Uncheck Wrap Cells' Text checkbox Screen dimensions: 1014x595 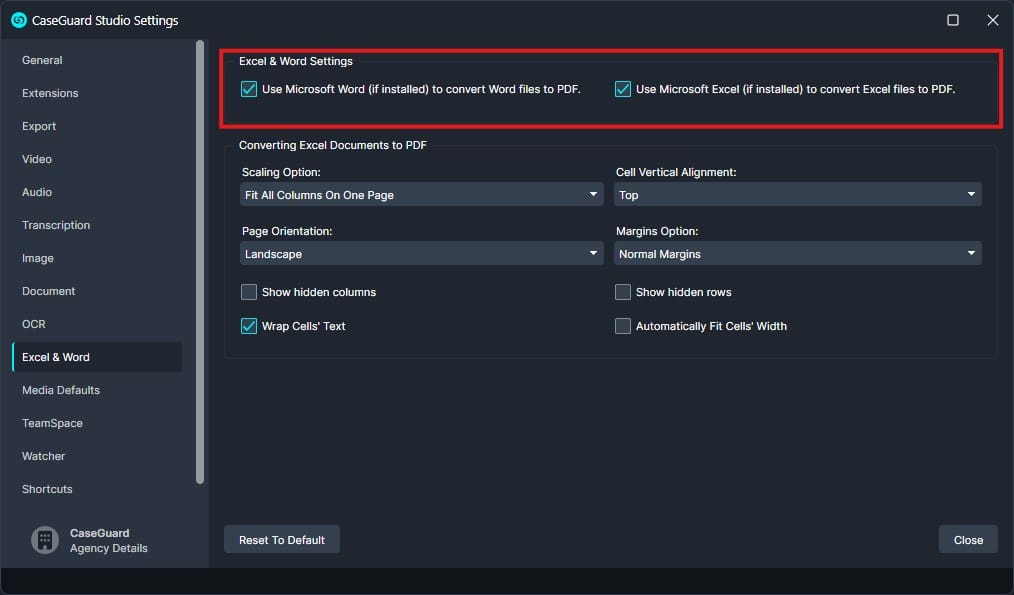click(x=249, y=326)
